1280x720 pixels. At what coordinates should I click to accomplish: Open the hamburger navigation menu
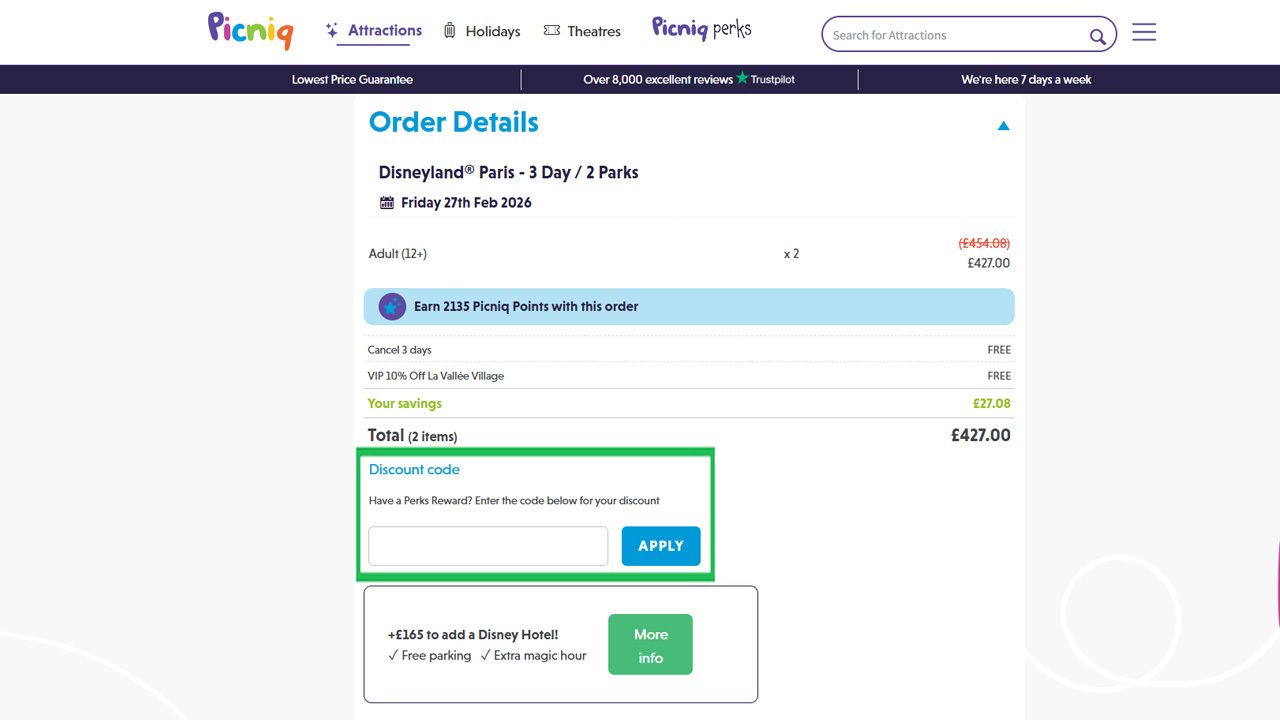(x=1143, y=32)
